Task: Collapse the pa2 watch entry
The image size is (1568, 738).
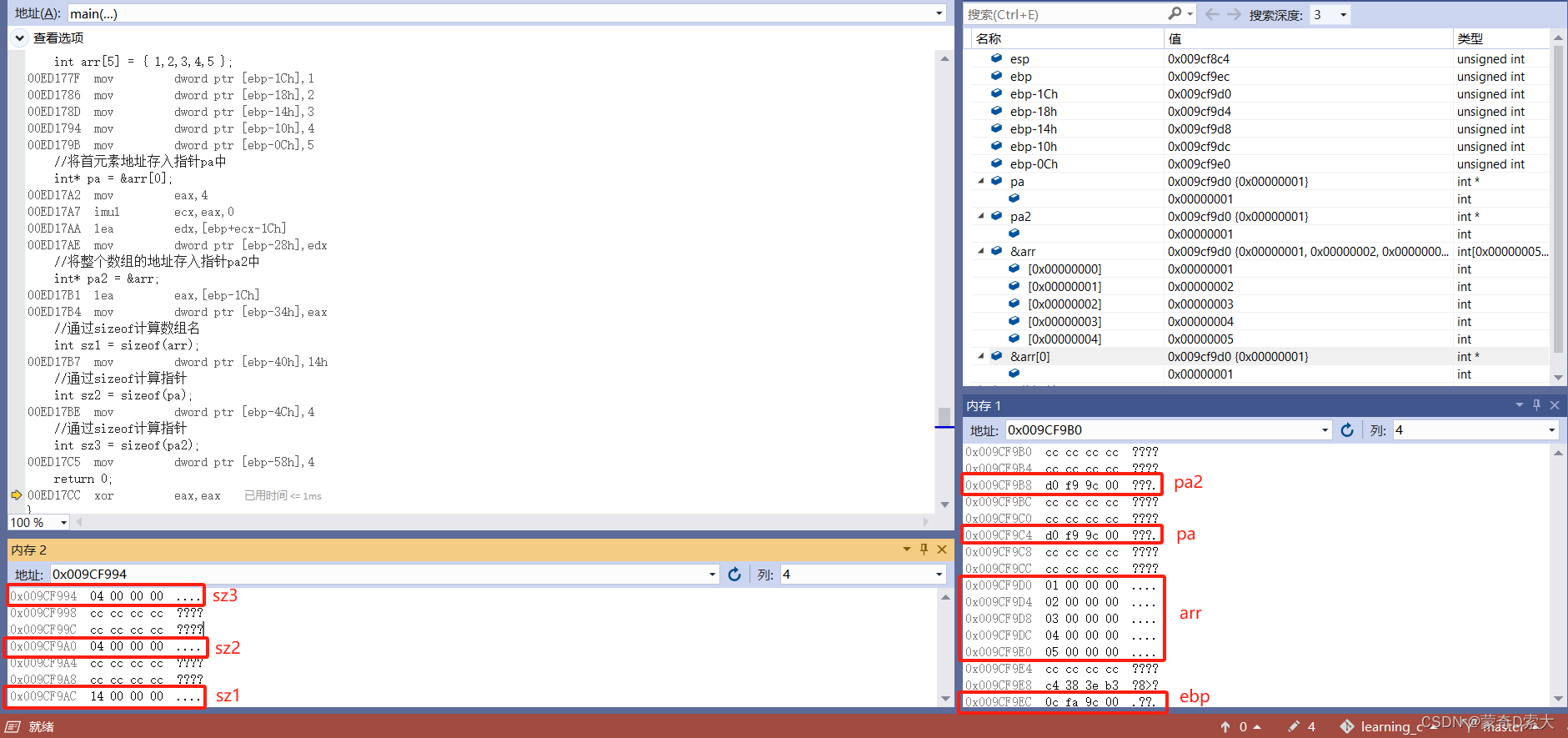Action: coord(980,216)
